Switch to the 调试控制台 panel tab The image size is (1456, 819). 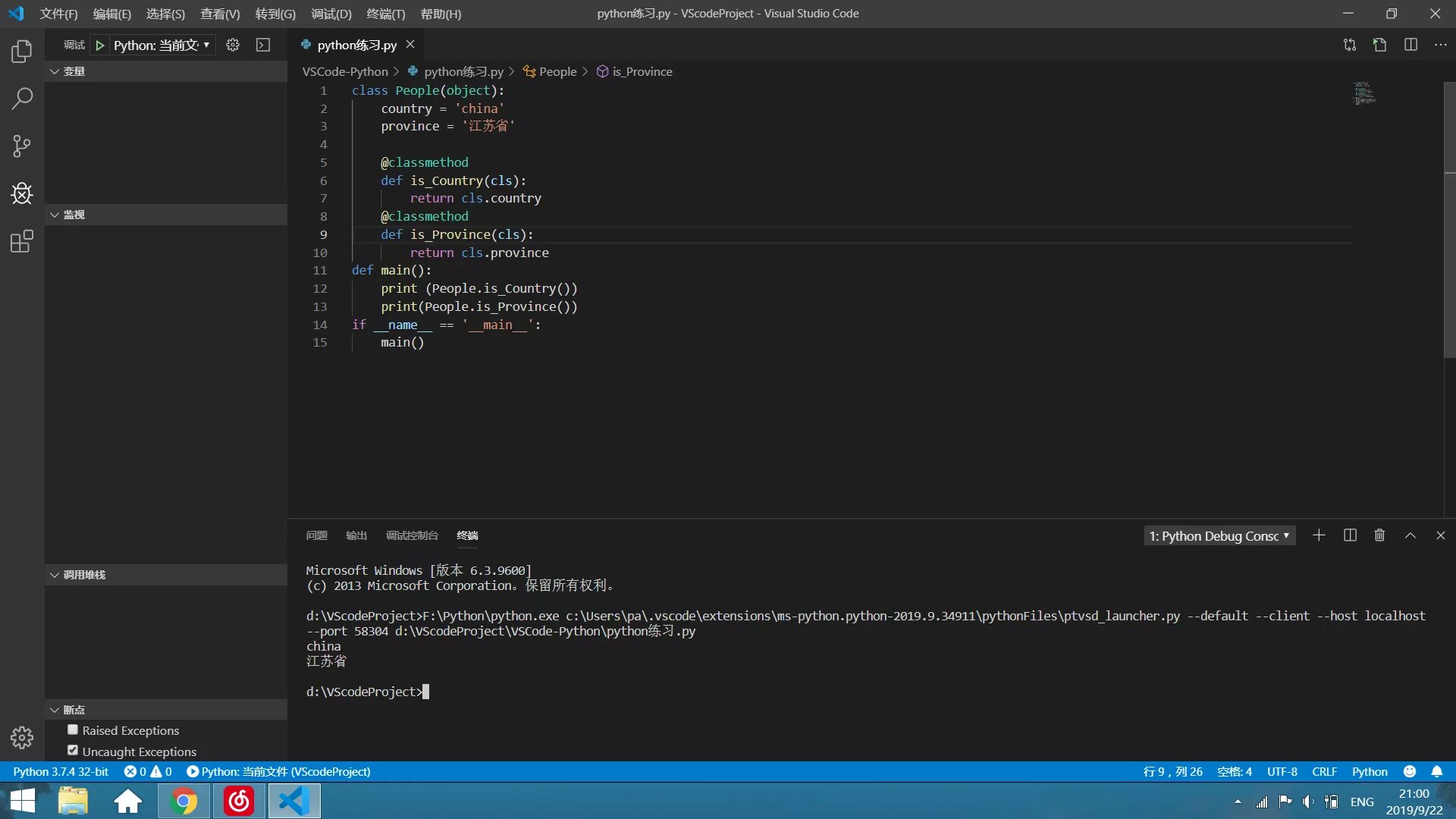pos(412,535)
